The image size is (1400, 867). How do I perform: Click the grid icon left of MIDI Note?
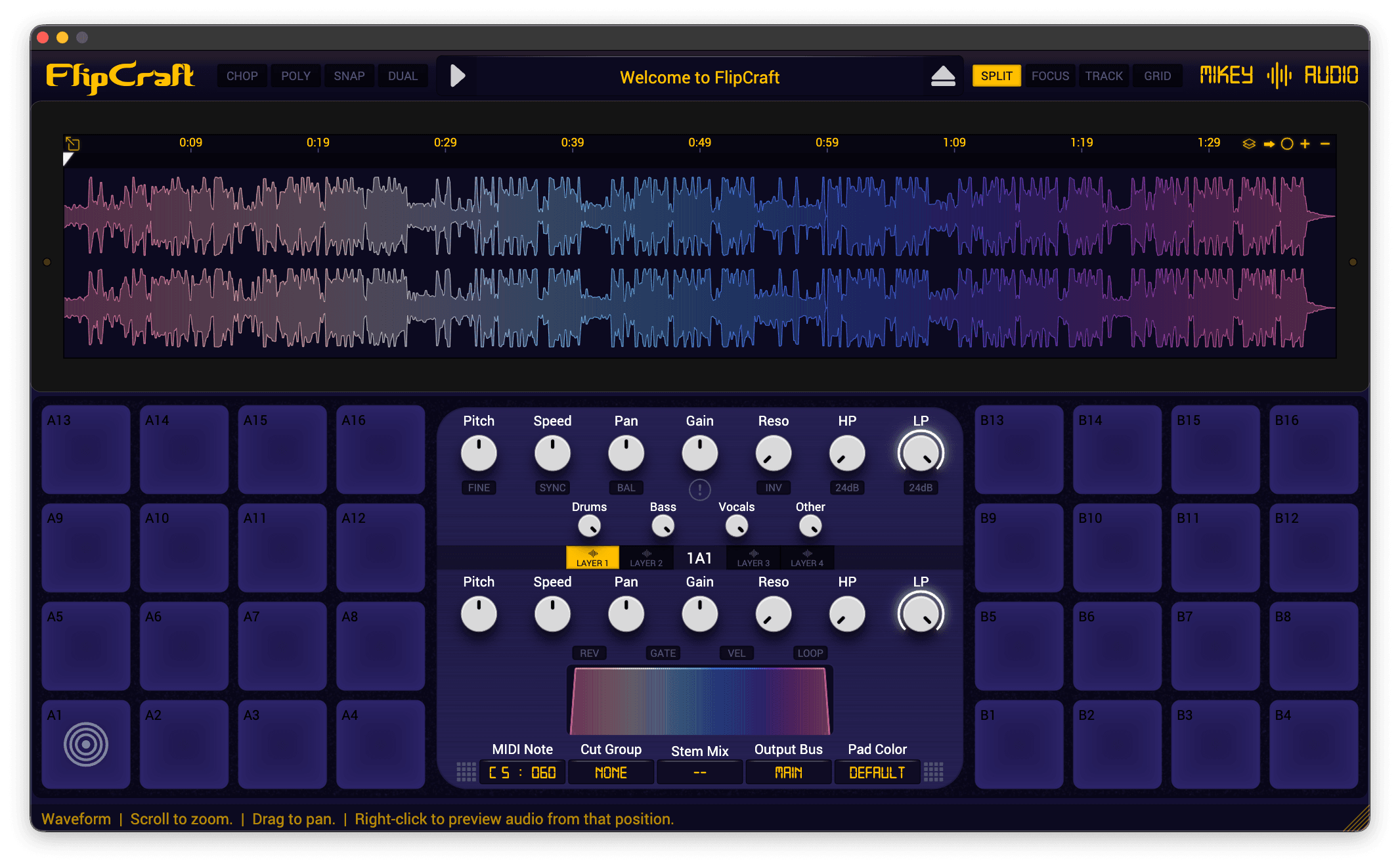pos(466,772)
